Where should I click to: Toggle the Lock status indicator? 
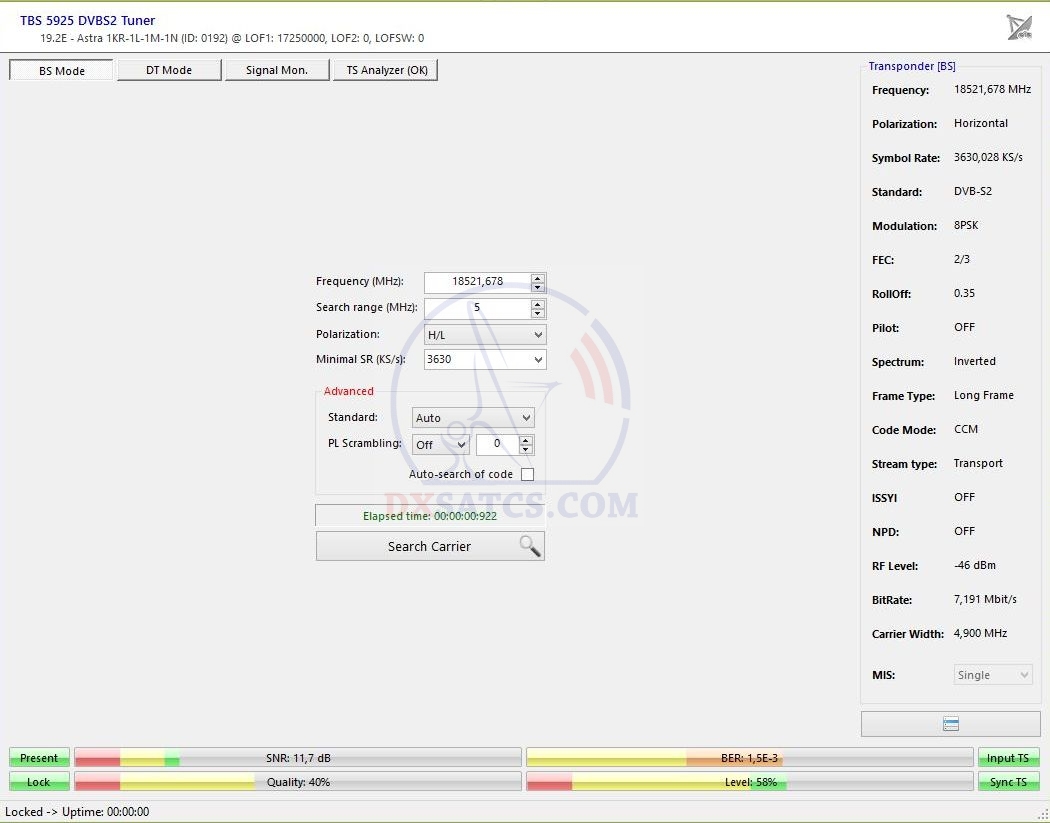[x=39, y=782]
